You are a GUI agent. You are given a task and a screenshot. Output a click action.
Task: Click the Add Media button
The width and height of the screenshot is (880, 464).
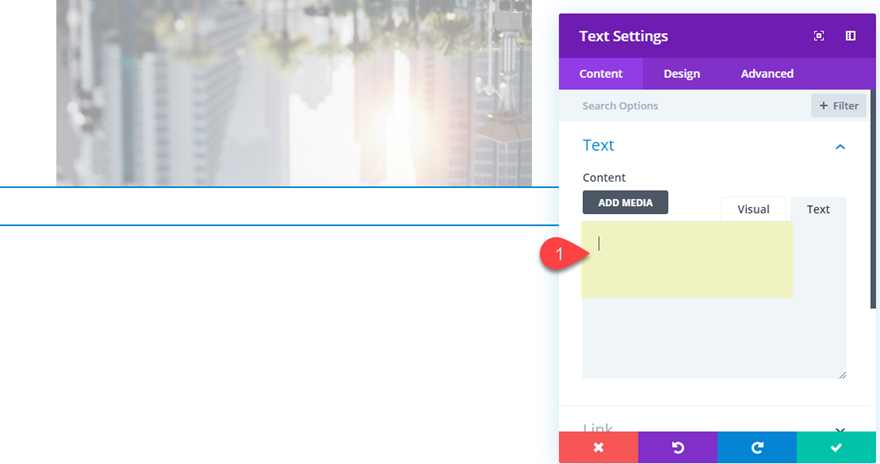click(625, 203)
